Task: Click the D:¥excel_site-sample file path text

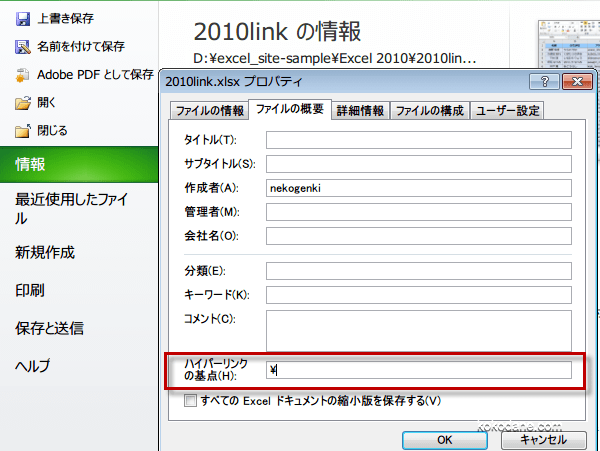Action: 334,59
